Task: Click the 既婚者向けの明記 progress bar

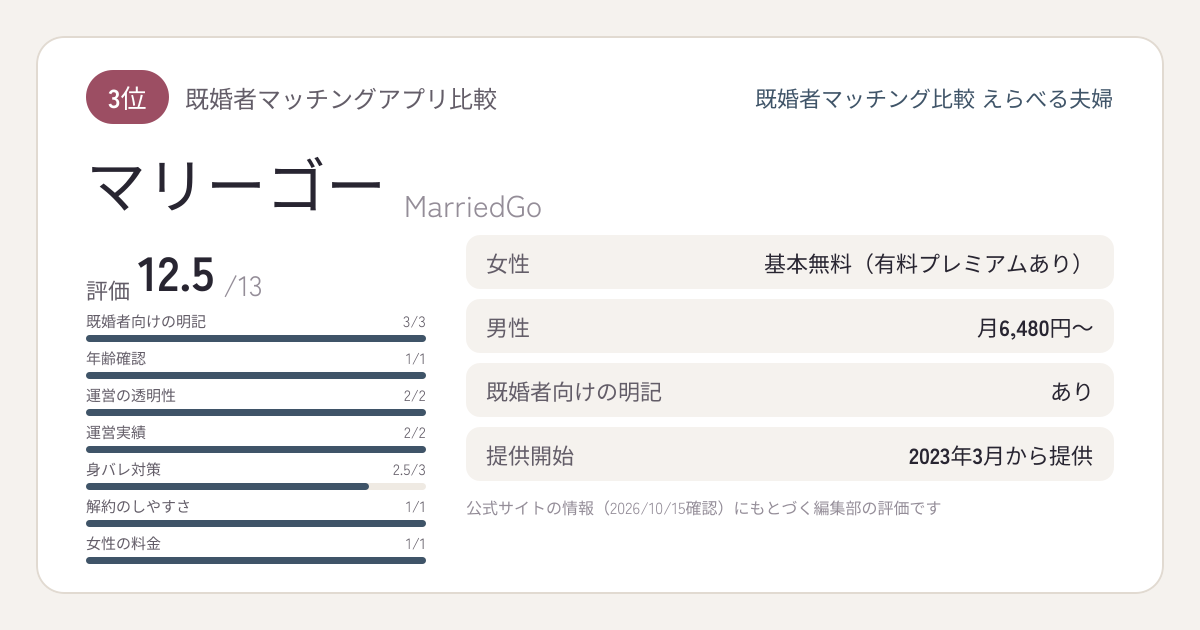Action: (x=256, y=339)
